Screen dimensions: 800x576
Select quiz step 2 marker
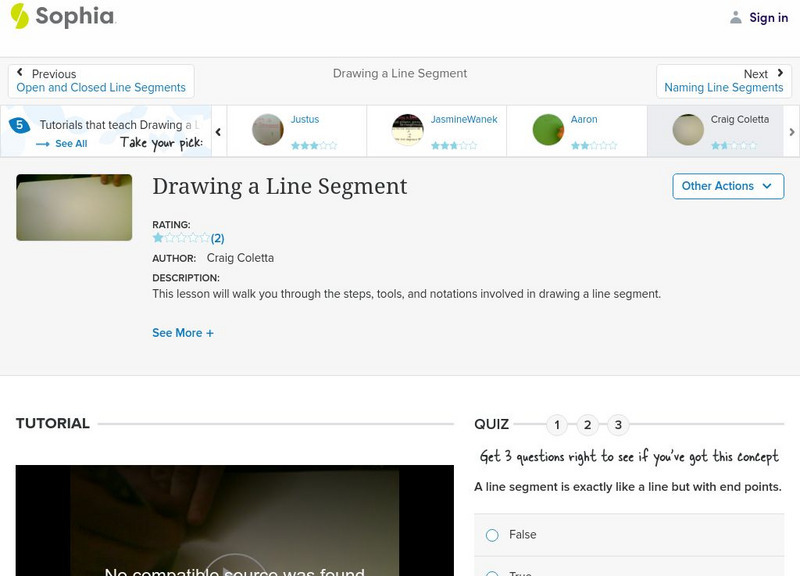[x=587, y=425]
